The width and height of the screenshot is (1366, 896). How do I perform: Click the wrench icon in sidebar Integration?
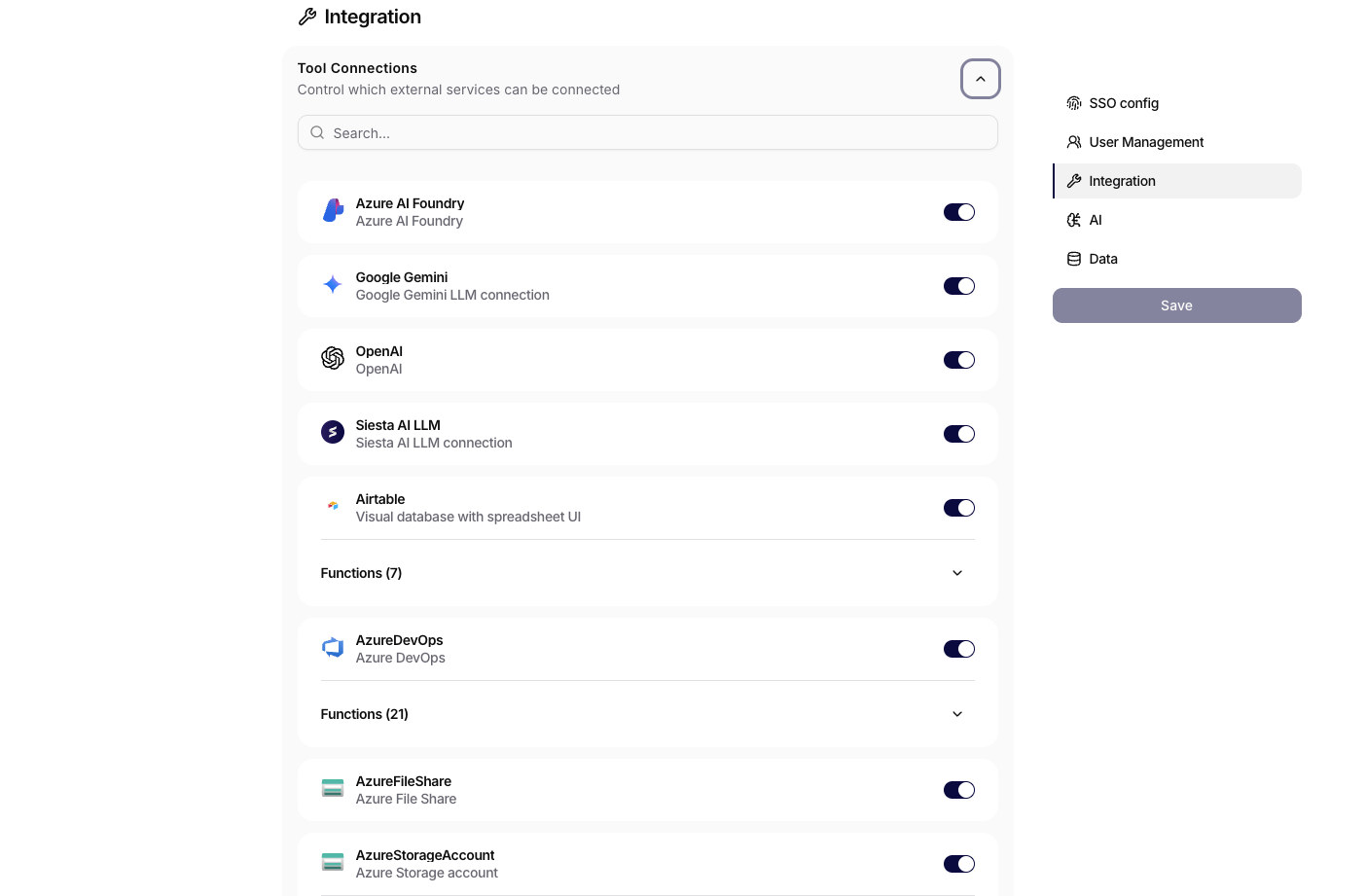click(1074, 181)
